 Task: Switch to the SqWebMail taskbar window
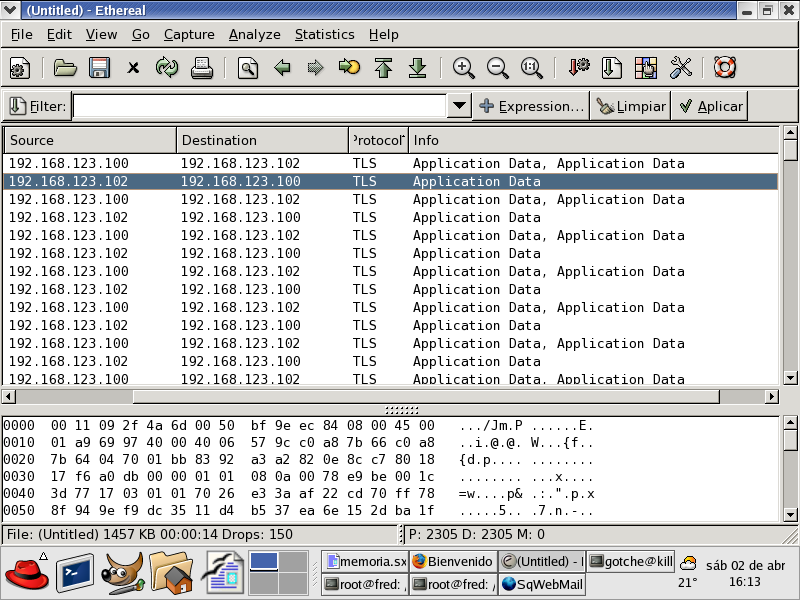click(542, 584)
